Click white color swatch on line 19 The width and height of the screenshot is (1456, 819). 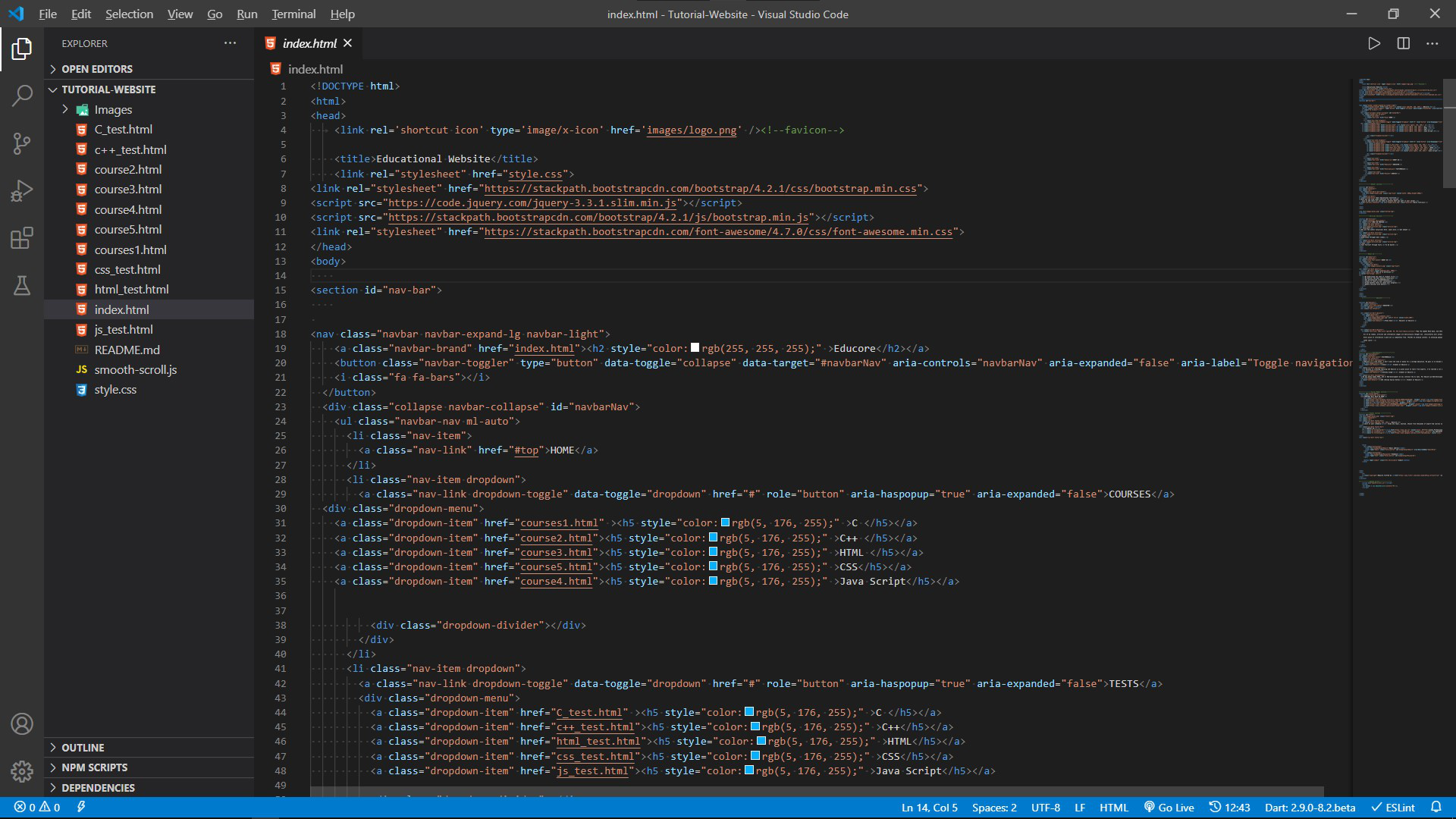click(x=695, y=348)
